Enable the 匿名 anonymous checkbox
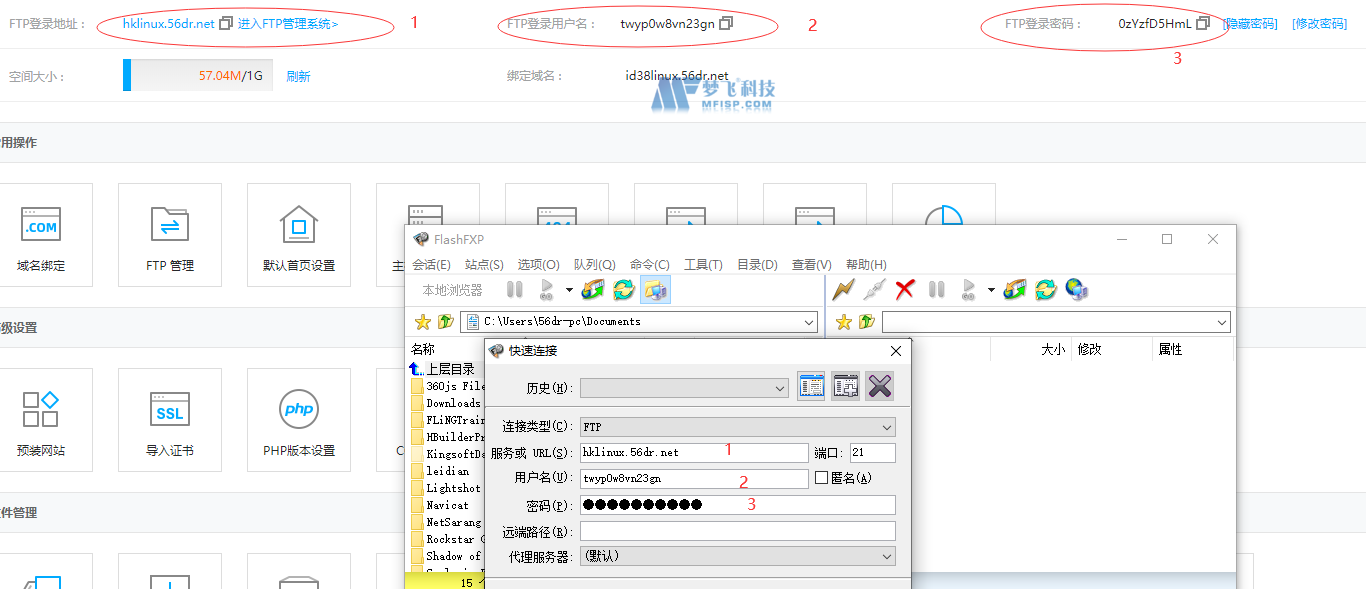This screenshot has height=589, width=1366. 821,479
